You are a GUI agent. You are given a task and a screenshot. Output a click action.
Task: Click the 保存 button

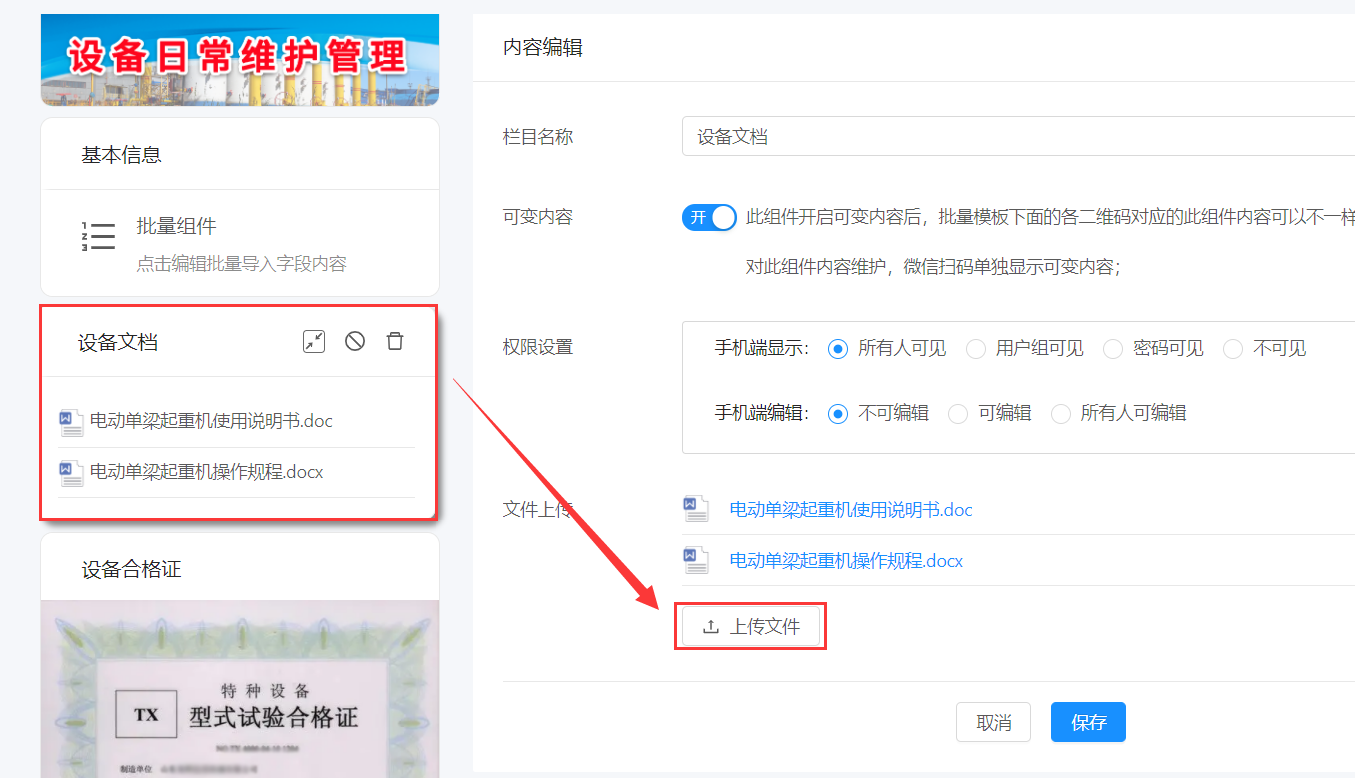1088,722
